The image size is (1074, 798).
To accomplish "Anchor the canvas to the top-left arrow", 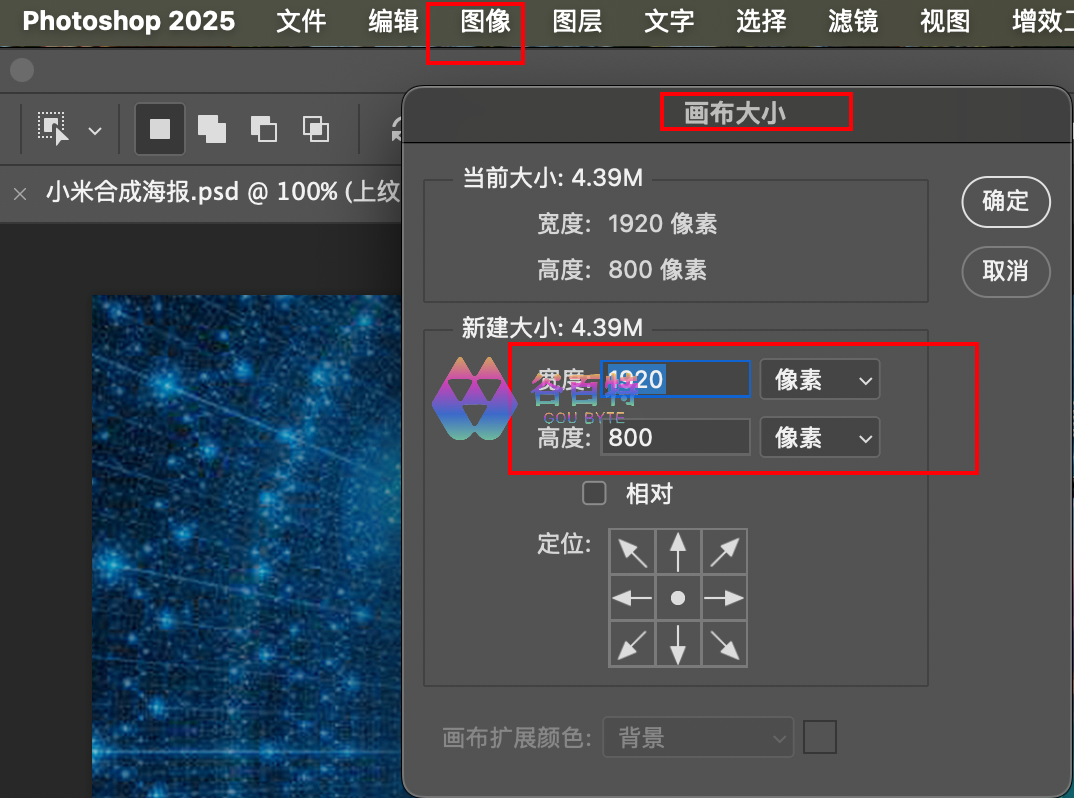I will coord(632,551).
